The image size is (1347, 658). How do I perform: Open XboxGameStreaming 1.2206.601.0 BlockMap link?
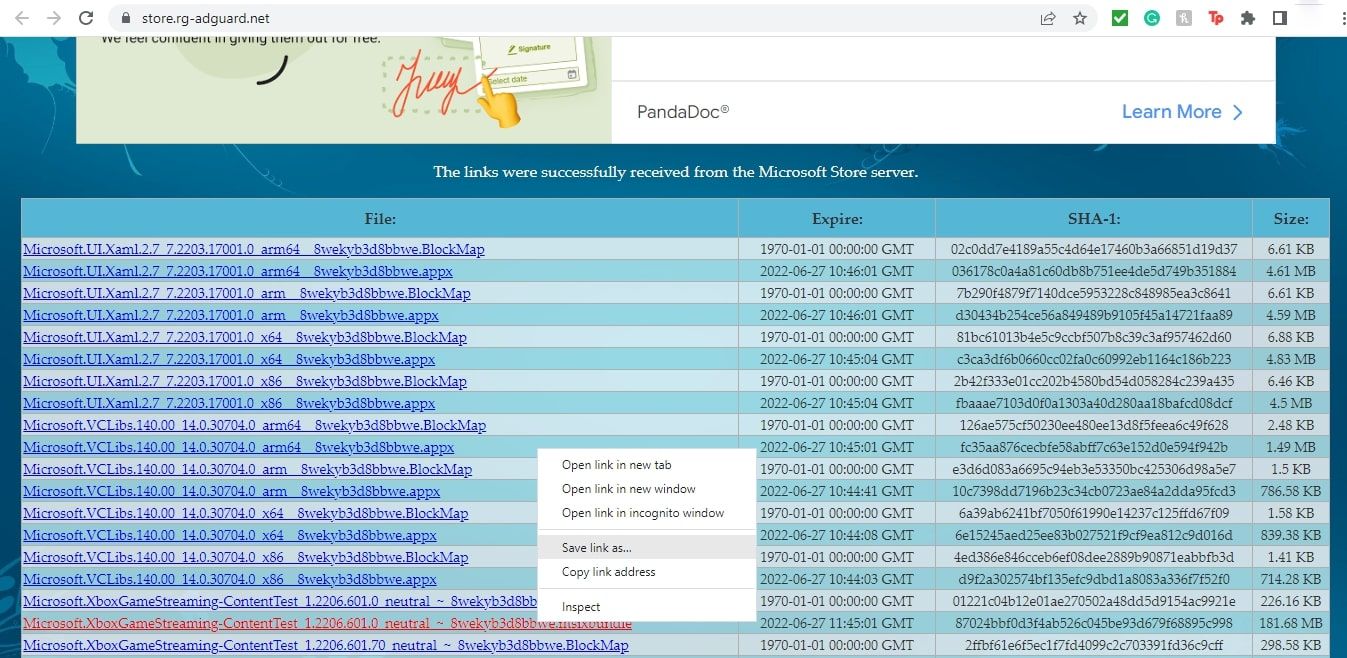click(x=280, y=601)
